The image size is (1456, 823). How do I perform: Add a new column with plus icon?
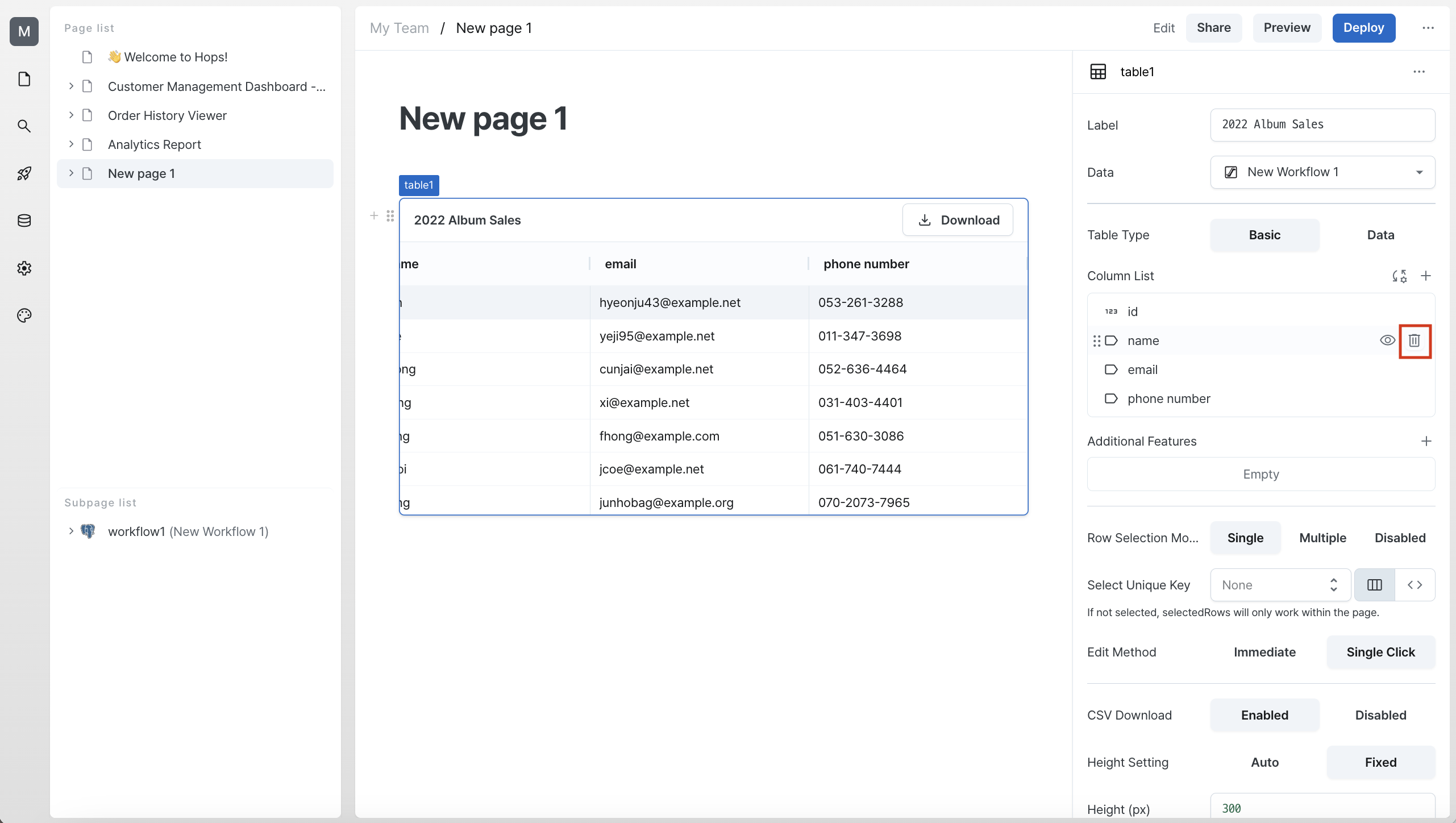tap(1426, 276)
